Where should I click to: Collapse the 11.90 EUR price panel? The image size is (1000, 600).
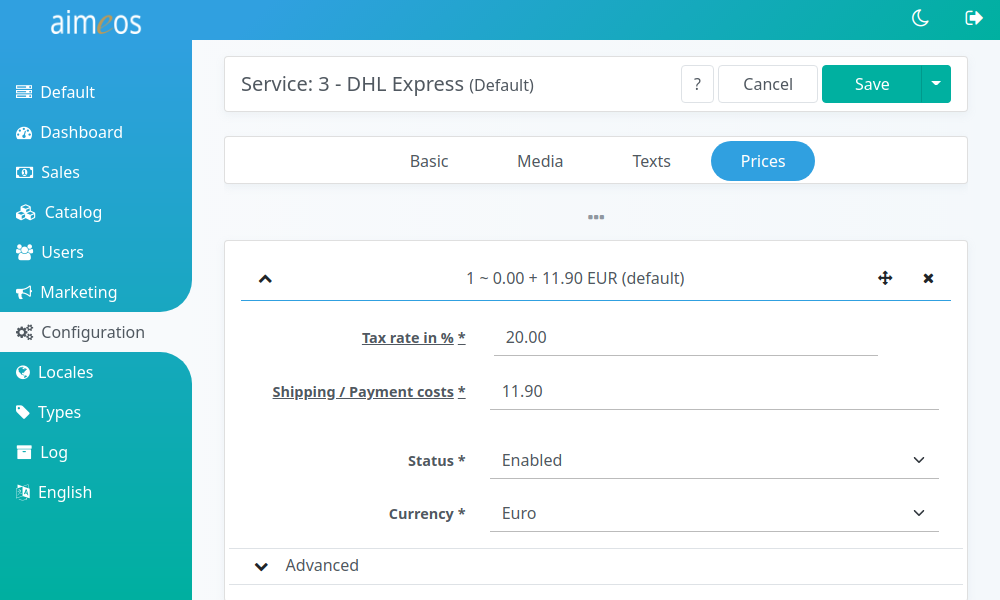coord(265,279)
